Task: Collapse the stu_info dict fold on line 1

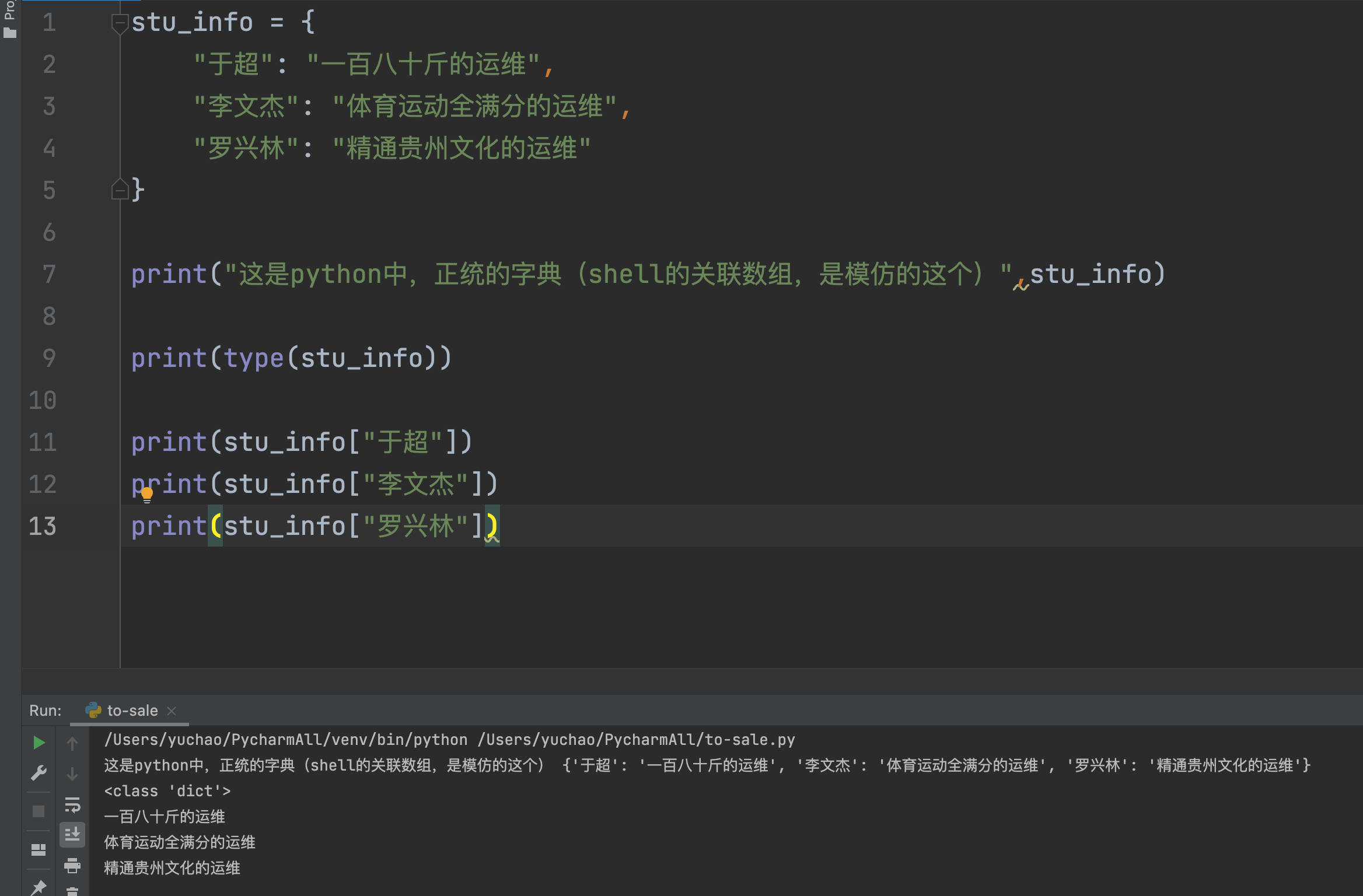Action: (x=120, y=23)
